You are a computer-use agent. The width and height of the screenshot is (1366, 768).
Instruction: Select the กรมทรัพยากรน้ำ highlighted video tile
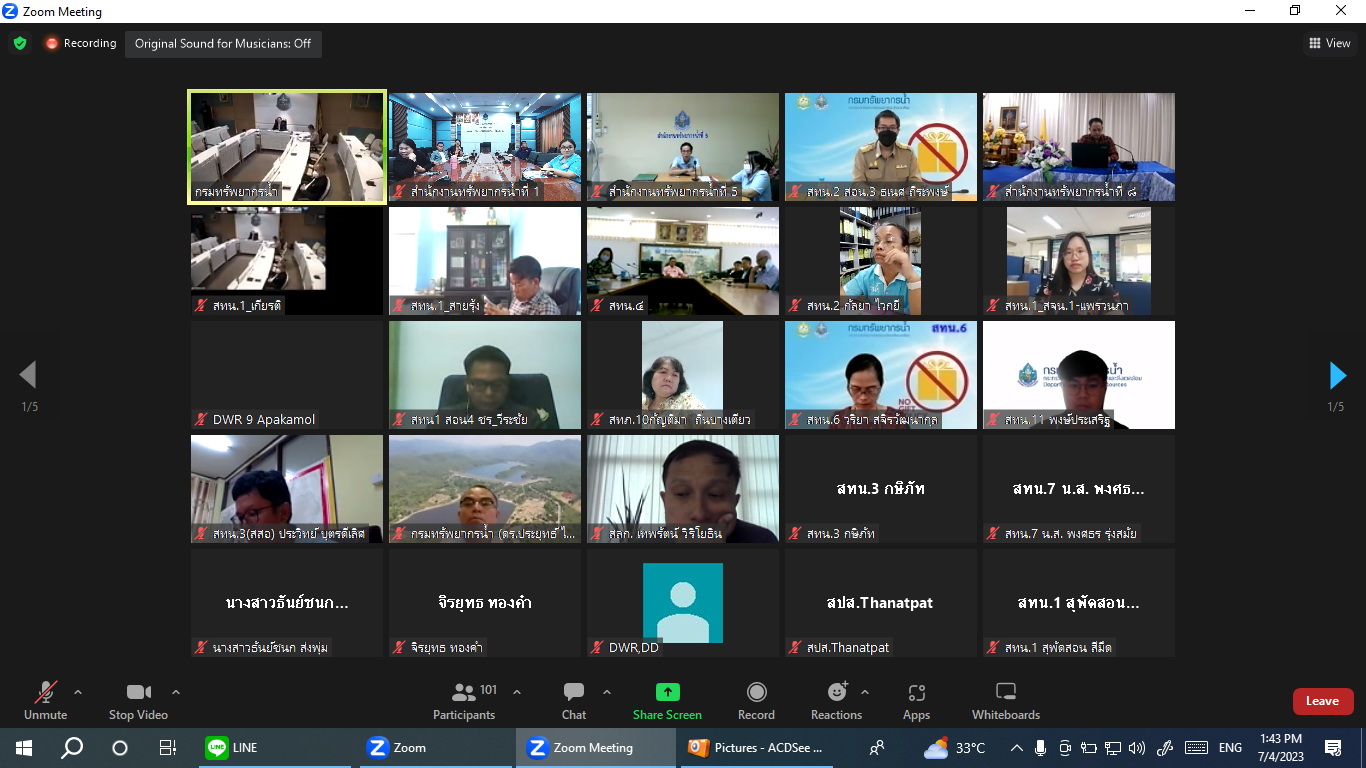pos(287,147)
